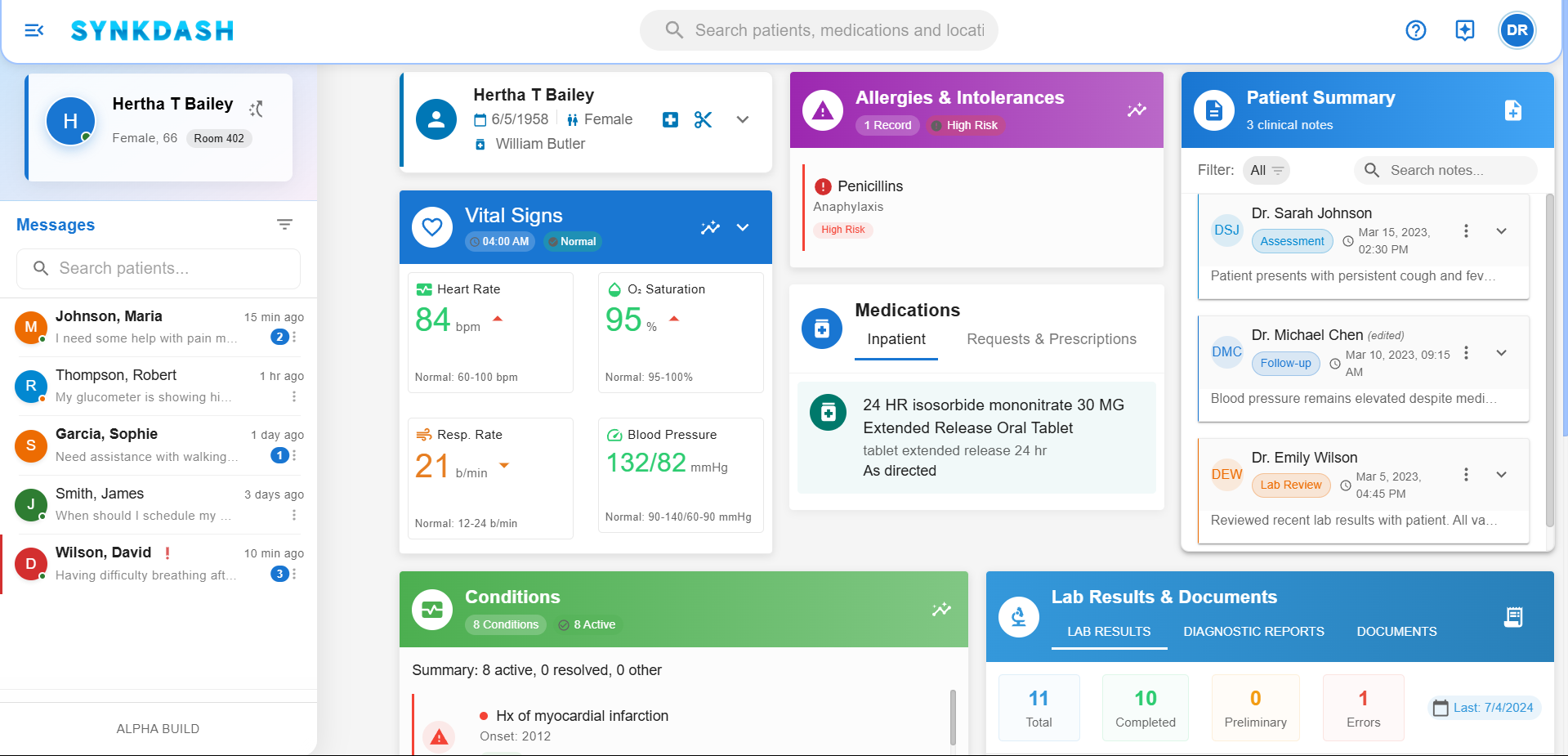
Task: Click the Search patients field in Messages
Action: (159, 268)
